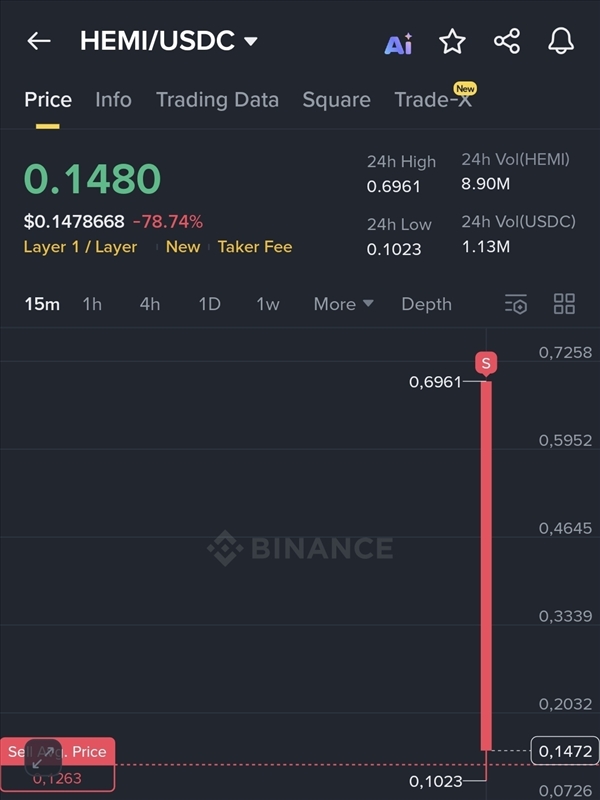Tap the share icon
This screenshot has height=800, width=600.
(507, 41)
